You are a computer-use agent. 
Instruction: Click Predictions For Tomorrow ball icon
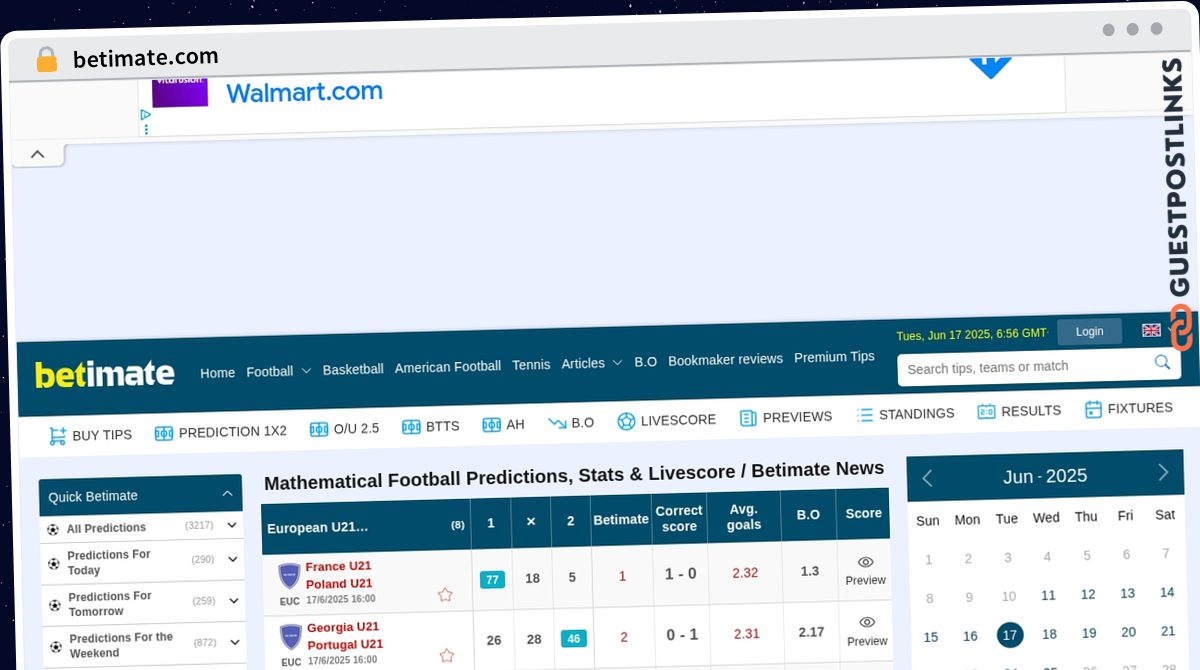pyautogui.click(x=55, y=605)
